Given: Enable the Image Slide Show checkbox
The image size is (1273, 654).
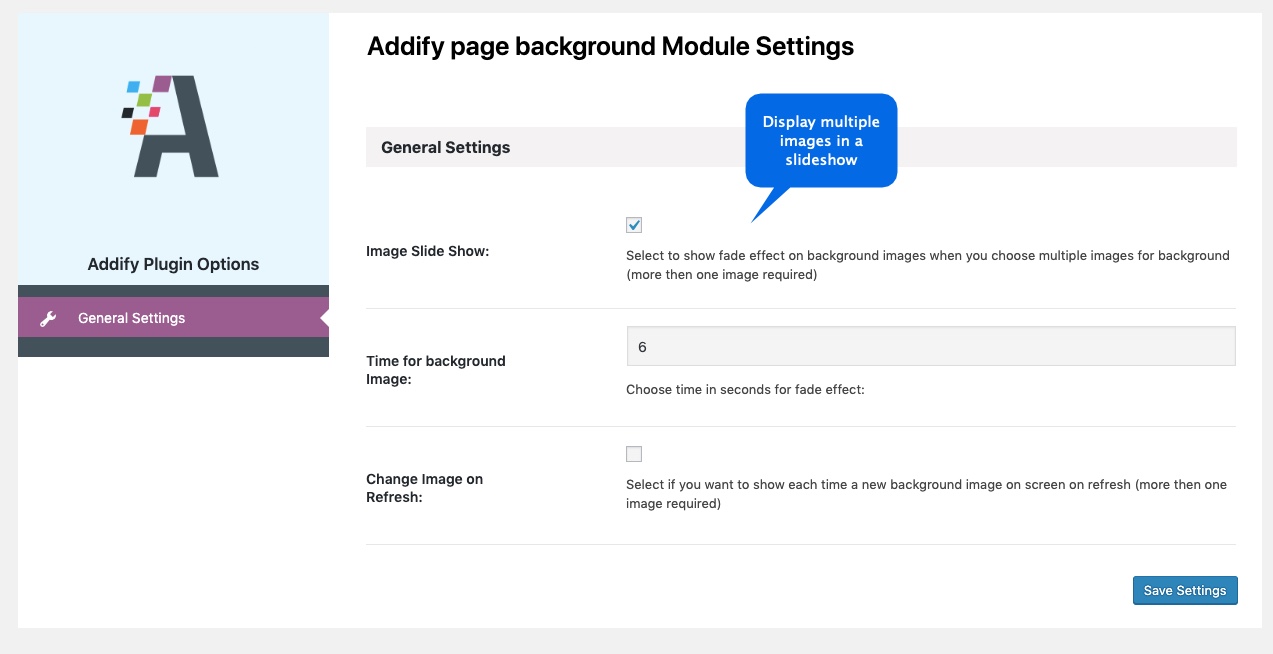Looking at the screenshot, I should (x=633, y=224).
